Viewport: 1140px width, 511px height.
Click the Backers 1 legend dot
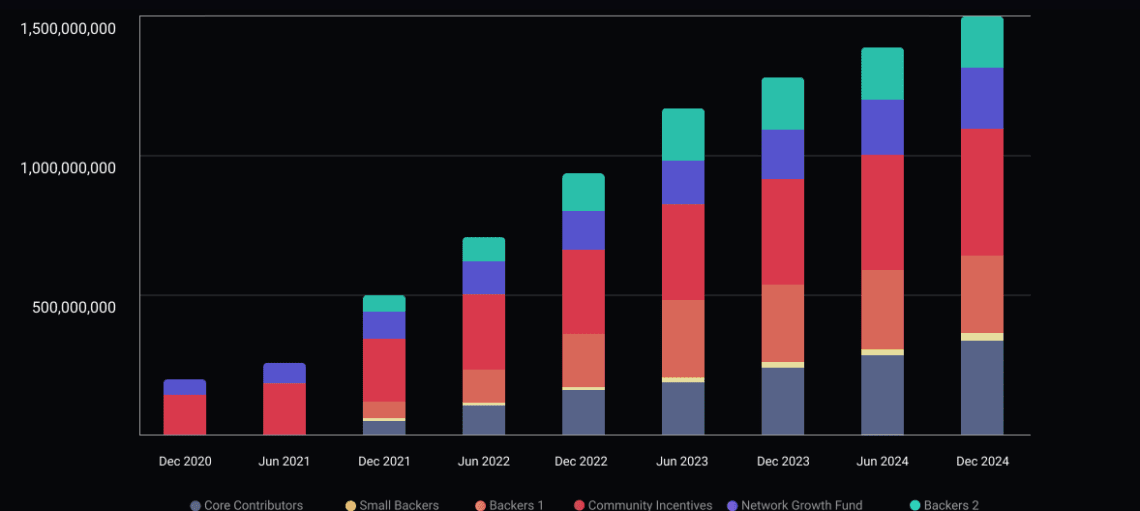[480, 505]
